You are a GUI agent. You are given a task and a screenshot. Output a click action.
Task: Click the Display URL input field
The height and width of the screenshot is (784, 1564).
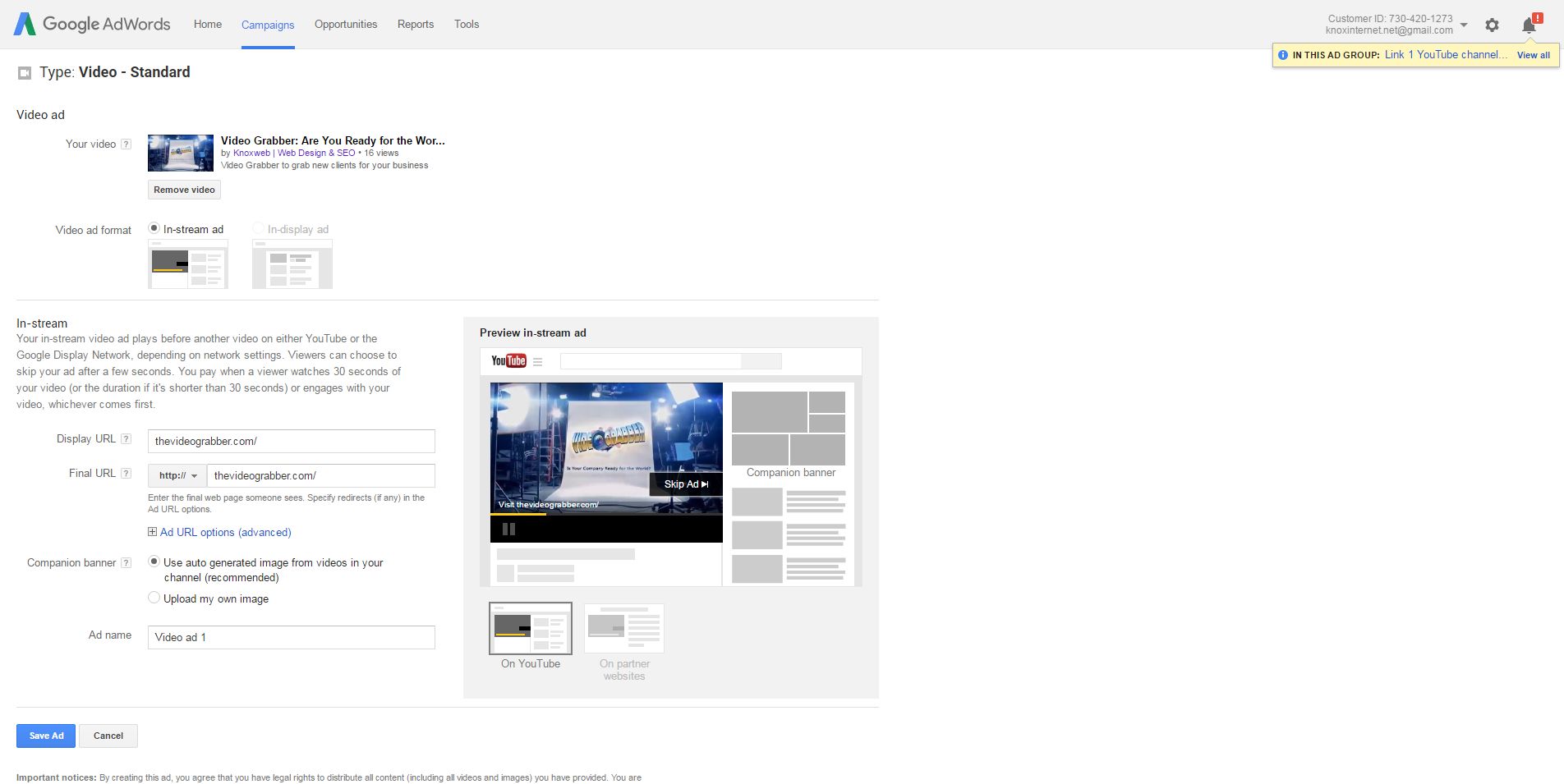coord(292,442)
